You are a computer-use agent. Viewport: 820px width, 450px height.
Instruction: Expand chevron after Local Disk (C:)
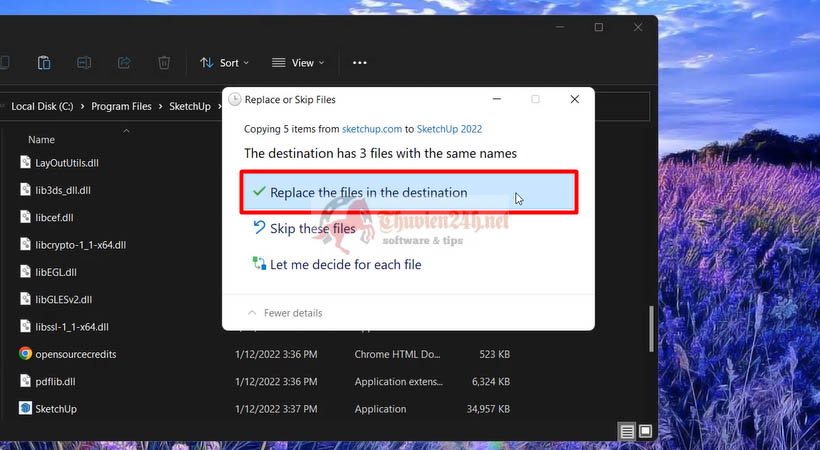point(82,106)
